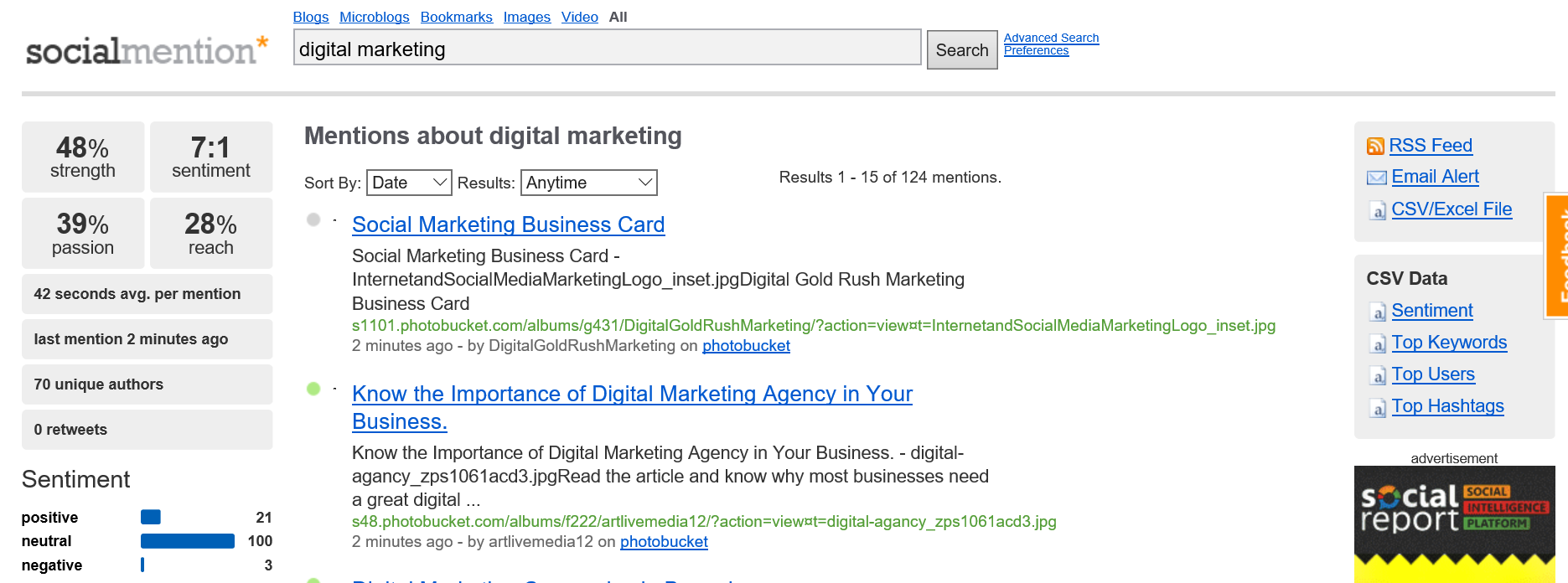
Task: Click the Sentiment CSV file icon
Action: 1378,312
